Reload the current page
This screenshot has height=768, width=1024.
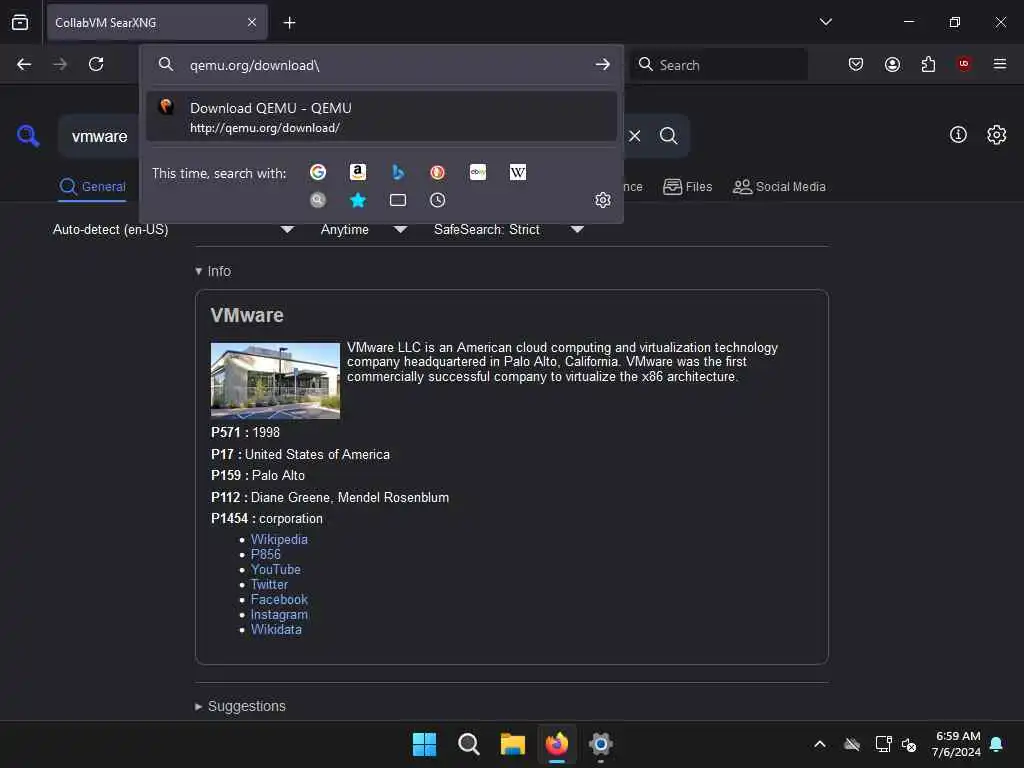click(96, 64)
